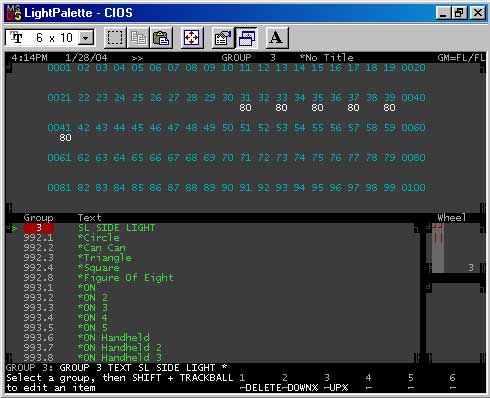Click the UP% softkey label
This screenshot has height=398, width=490.
point(339,388)
